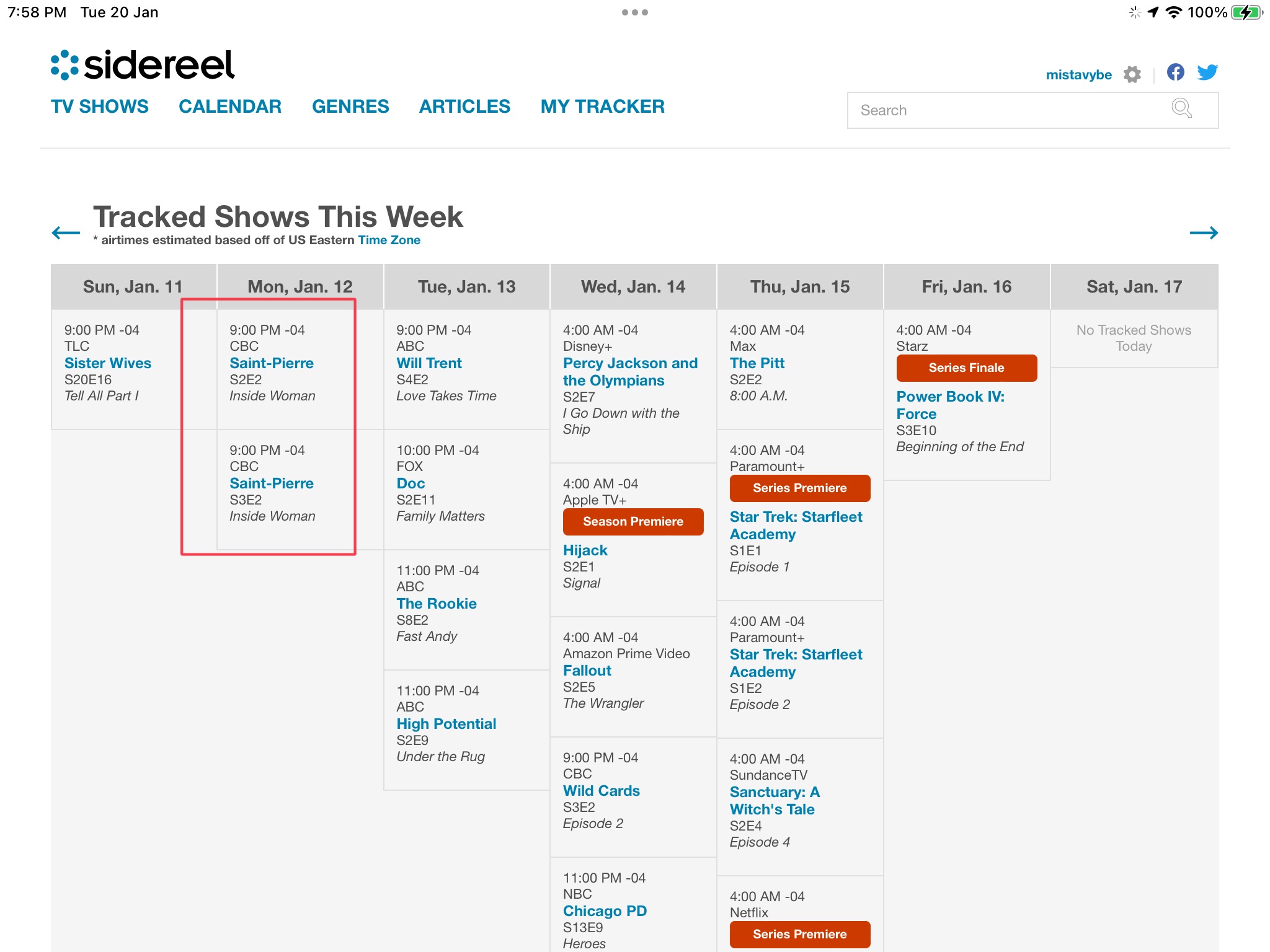
Task: Open the GENRES menu
Action: [350, 107]
